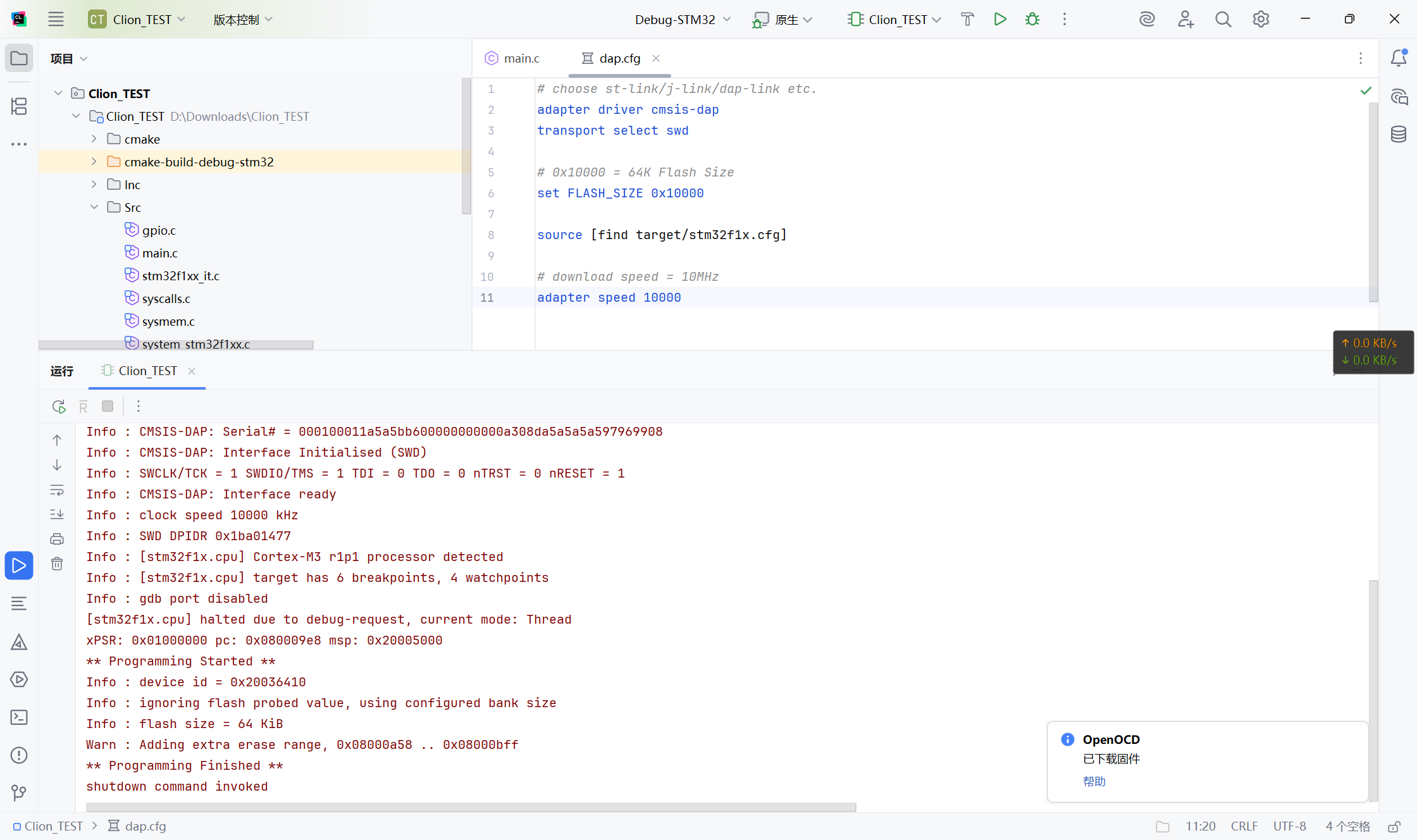
Task: Switch to the main.c editor tab
Action: pyautogui.click(x=512, y=58)
